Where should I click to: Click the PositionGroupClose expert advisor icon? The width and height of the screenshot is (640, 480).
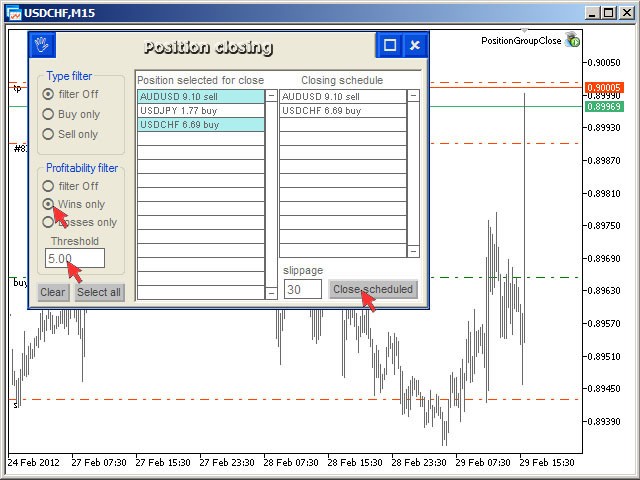(572, 41)
